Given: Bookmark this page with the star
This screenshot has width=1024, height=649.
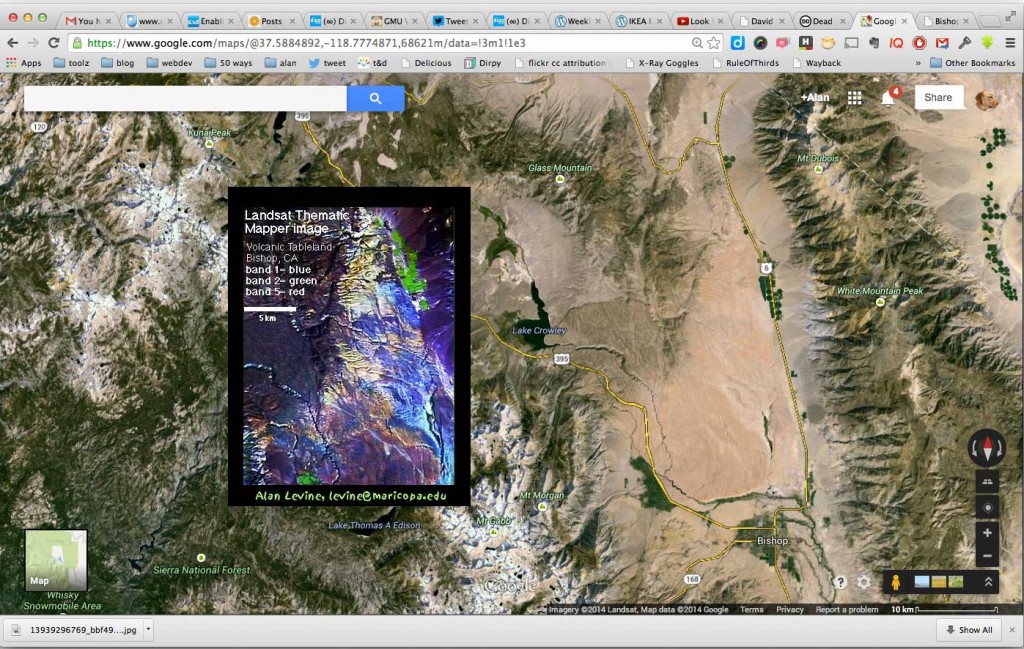Looking at the screenshot, I should (x=713, y=43).
